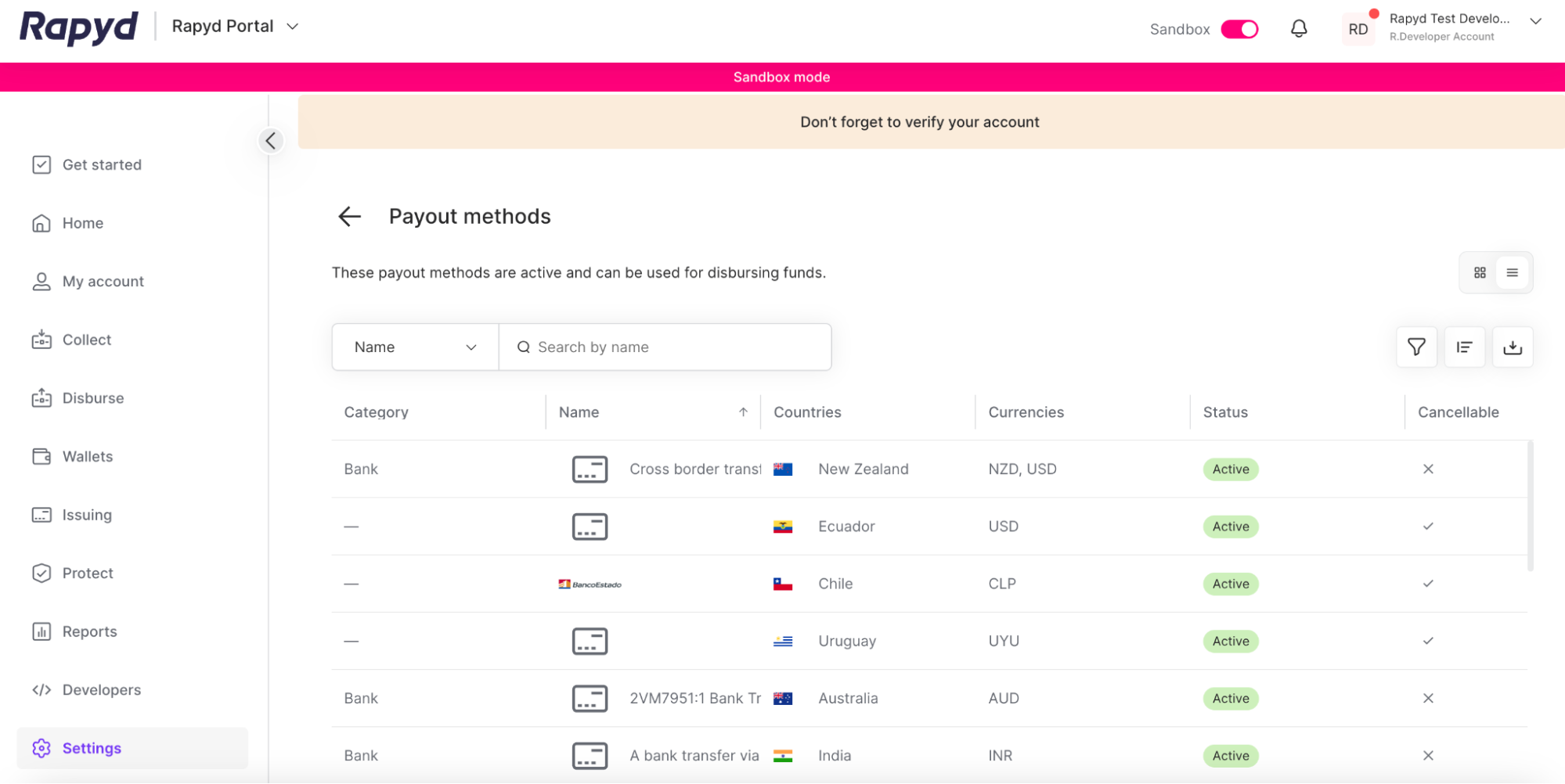Click the verify your account banner
This screenshot has width=1565, height=784.
tap(918, 121)
